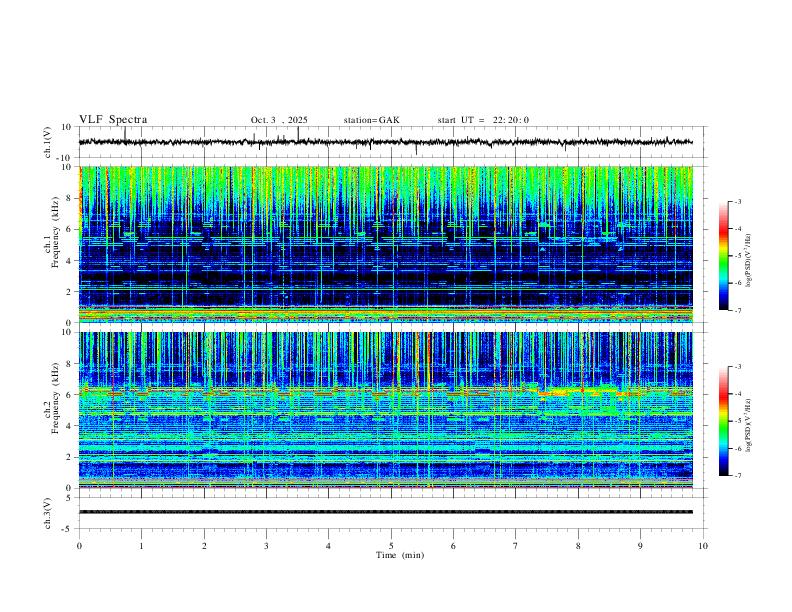Select the "Oct. 3 , 2025" date label
Viewport: 792px width, 612px height.
(279, 120)
